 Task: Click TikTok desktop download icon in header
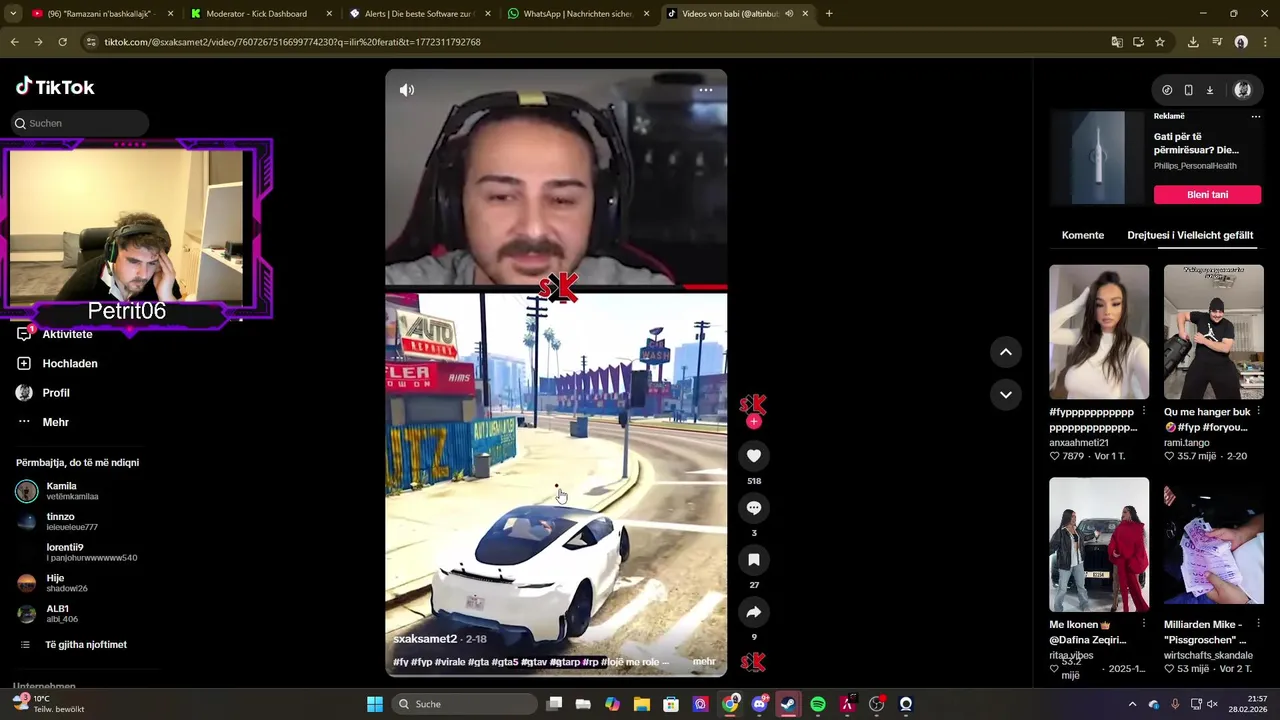pos(1209,90)
